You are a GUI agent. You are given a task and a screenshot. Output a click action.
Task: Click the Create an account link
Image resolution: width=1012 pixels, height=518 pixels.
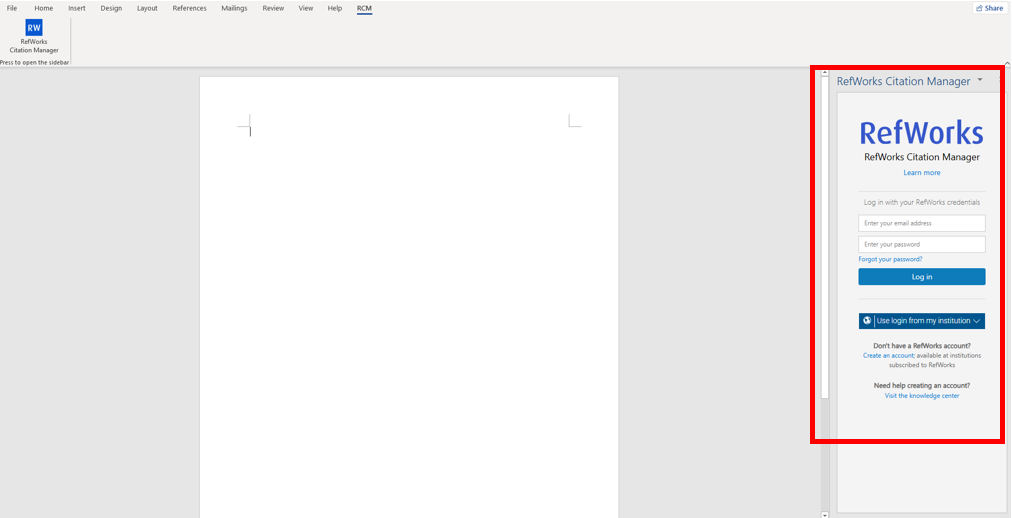pos(888,355)
